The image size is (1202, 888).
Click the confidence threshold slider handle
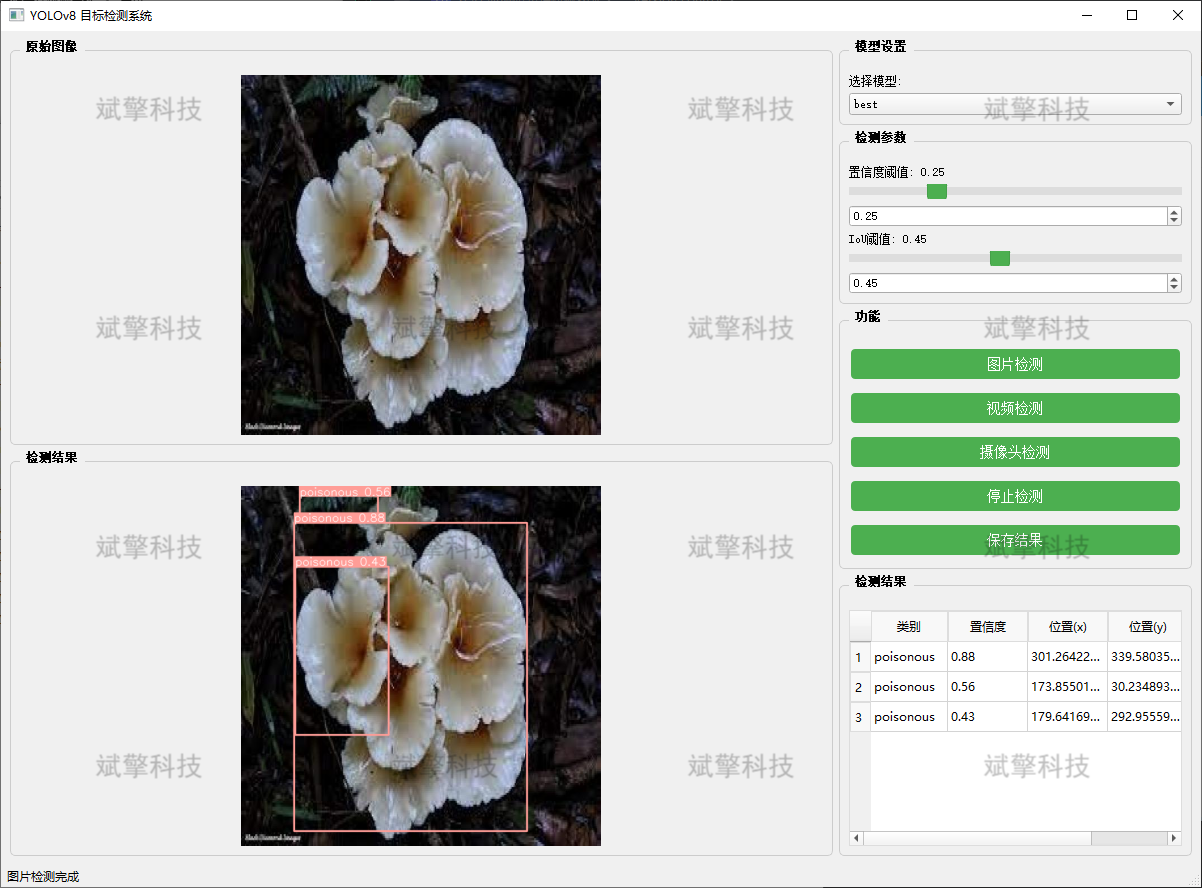click(x=937, y=191)
